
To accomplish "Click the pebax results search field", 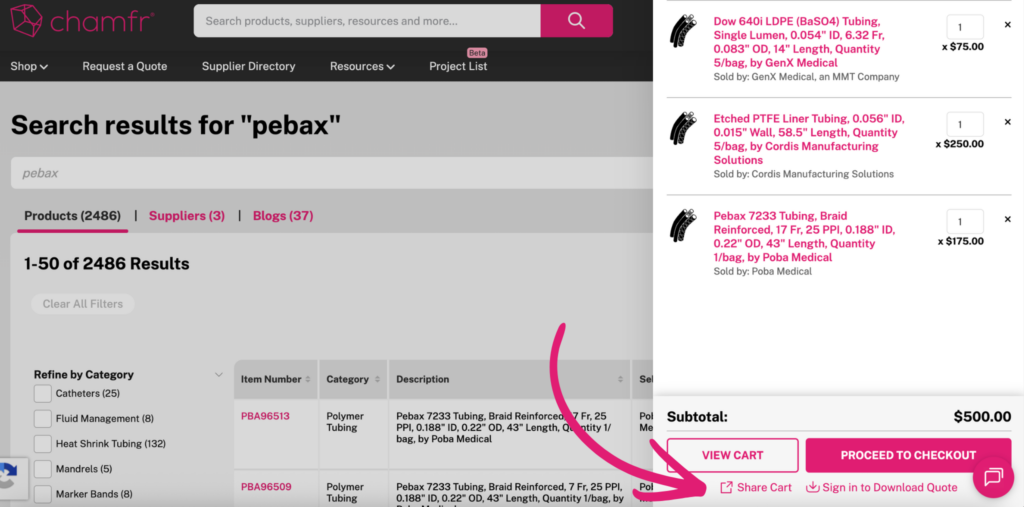I will tap(332, 173).
